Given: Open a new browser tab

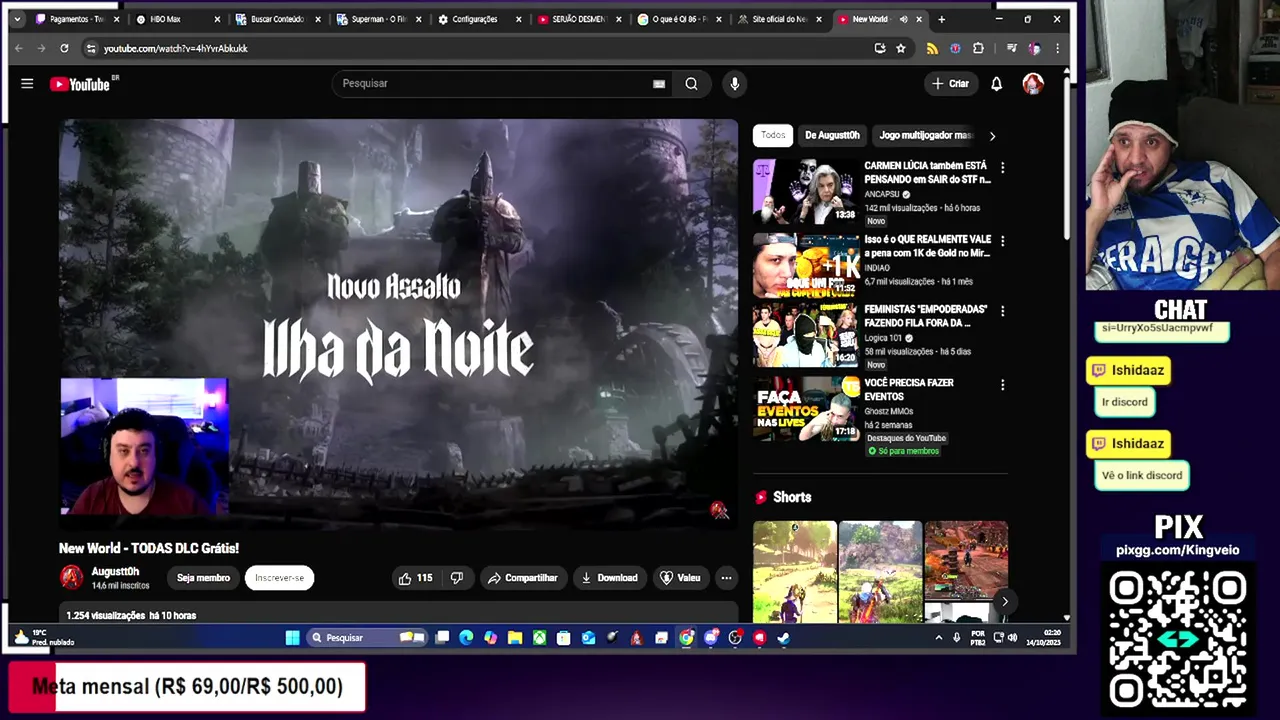Looking at the screenshot, I should tap(941, 19).
